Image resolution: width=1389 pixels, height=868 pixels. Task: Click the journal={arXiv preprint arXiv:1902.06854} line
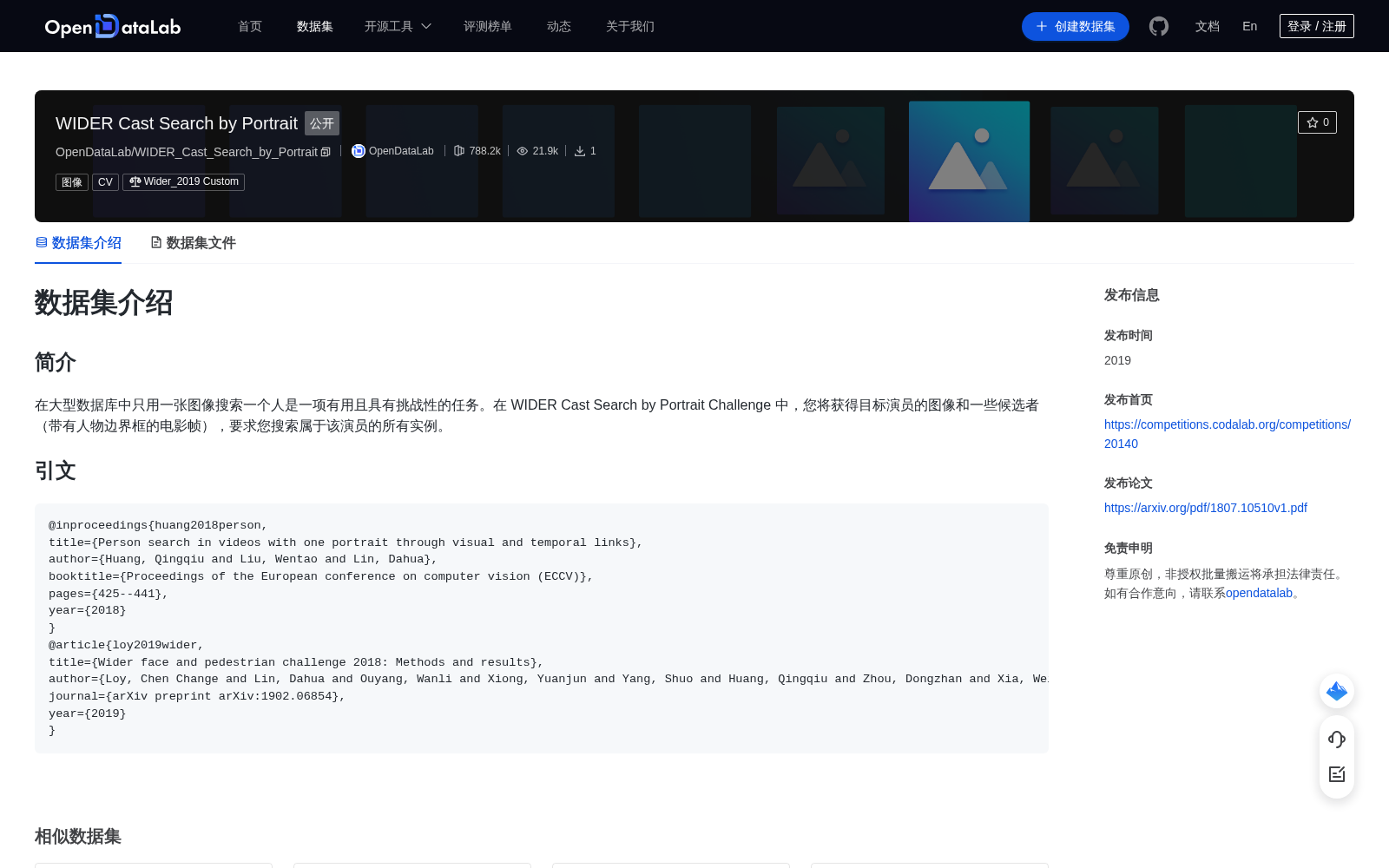(x=197, y=696)
